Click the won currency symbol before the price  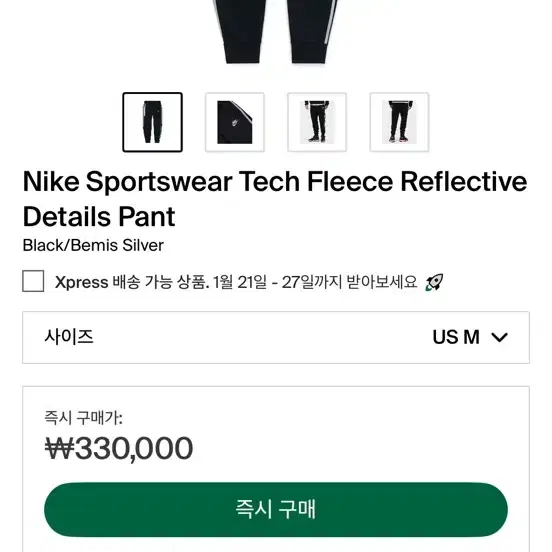click(59, 448)
